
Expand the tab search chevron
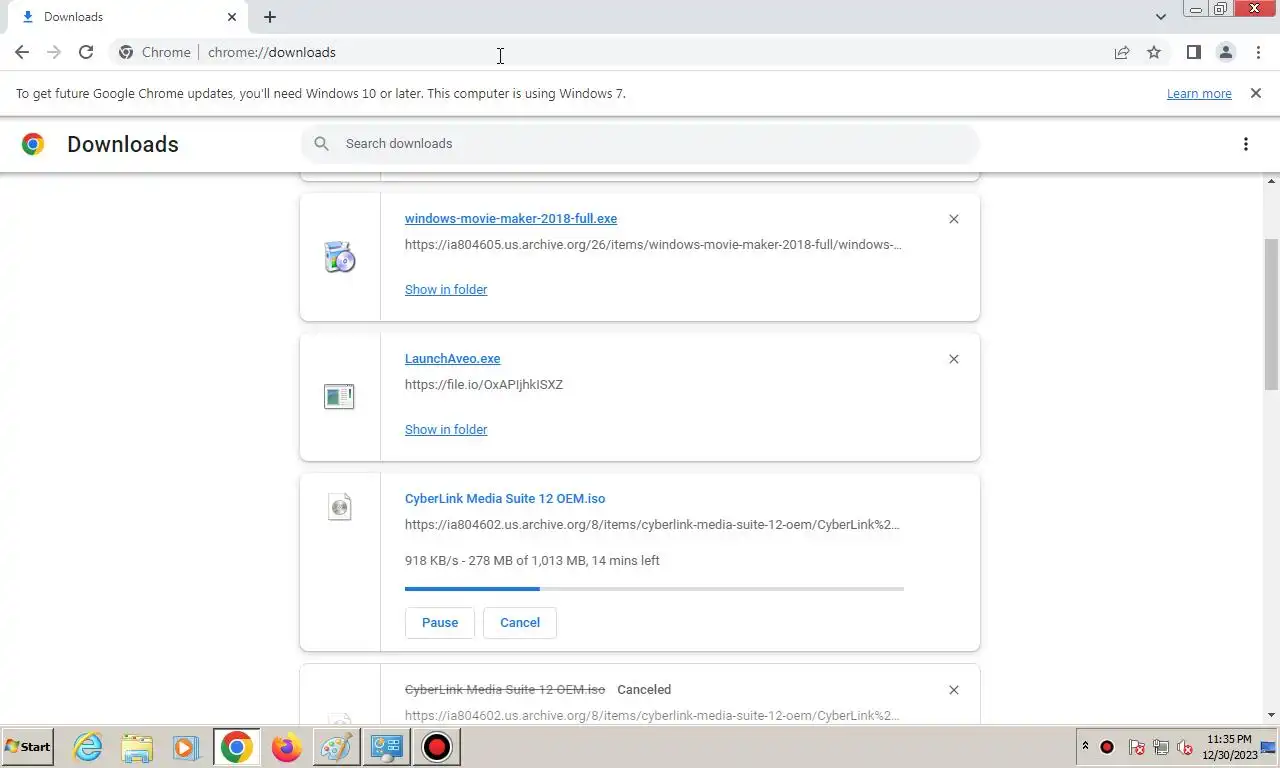click(x=1160, y=17)
